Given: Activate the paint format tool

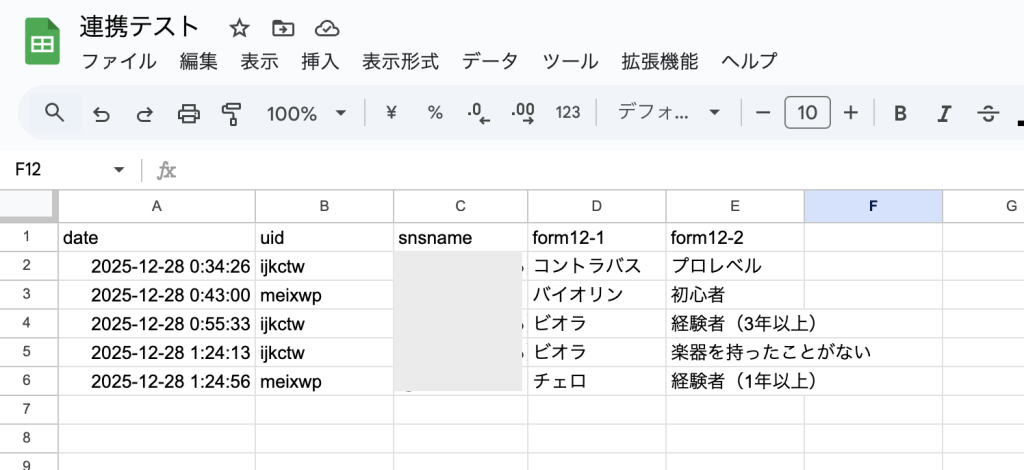Looking at the screenshot, I should tap(232, 113).
